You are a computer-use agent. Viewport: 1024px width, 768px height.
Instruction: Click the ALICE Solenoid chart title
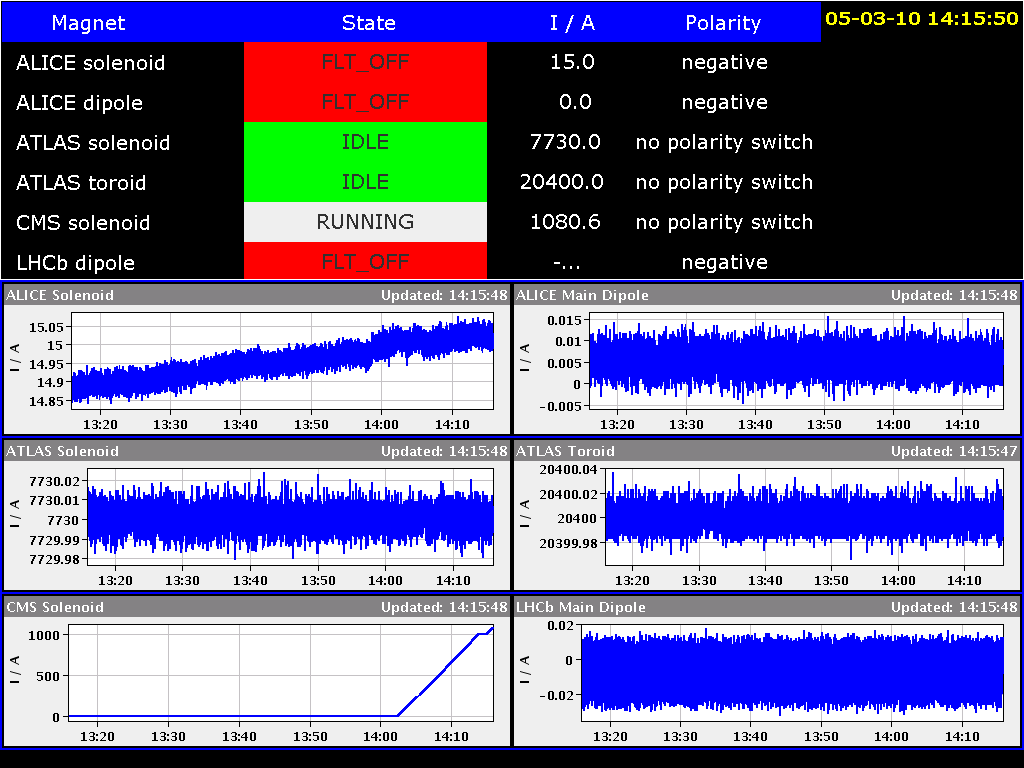[x=60, y=295]
